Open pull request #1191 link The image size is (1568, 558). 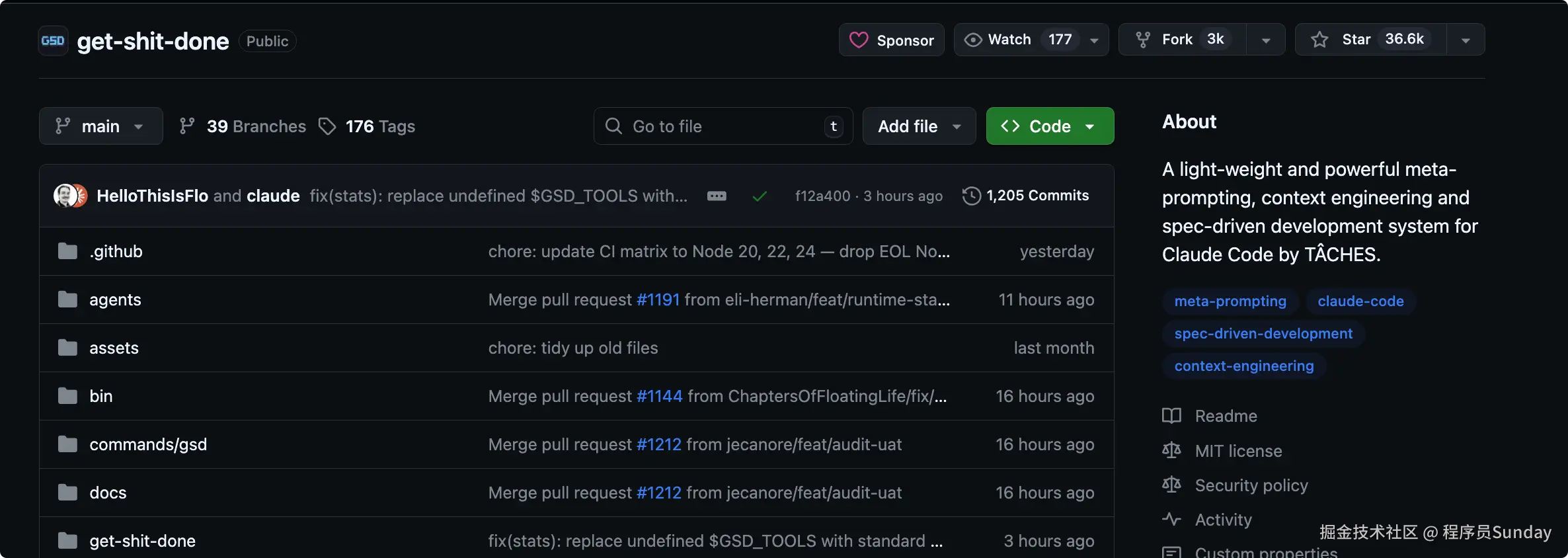point(658,299)
